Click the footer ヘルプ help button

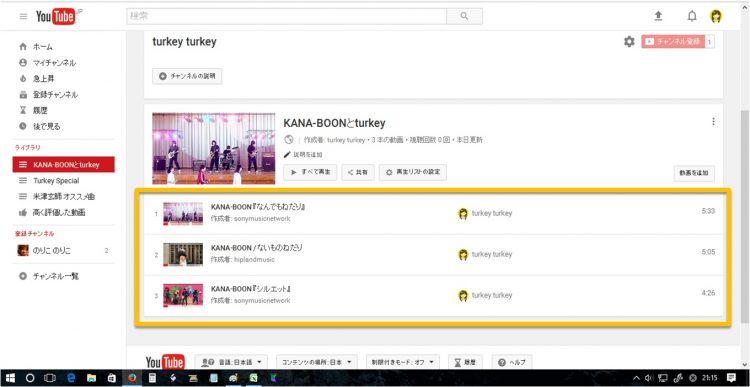point(512,362)
